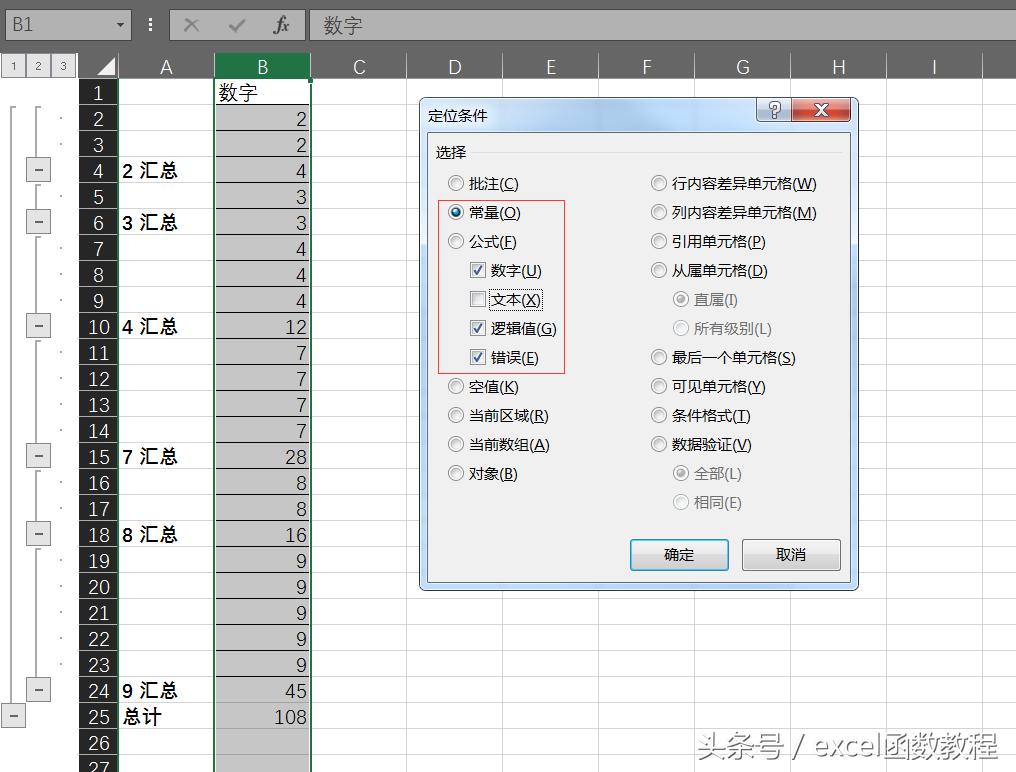Screen dimensions: 1016x772
Task: Collapse the 4 汇总 group with its minus button
Action: (x=37, y=325)
